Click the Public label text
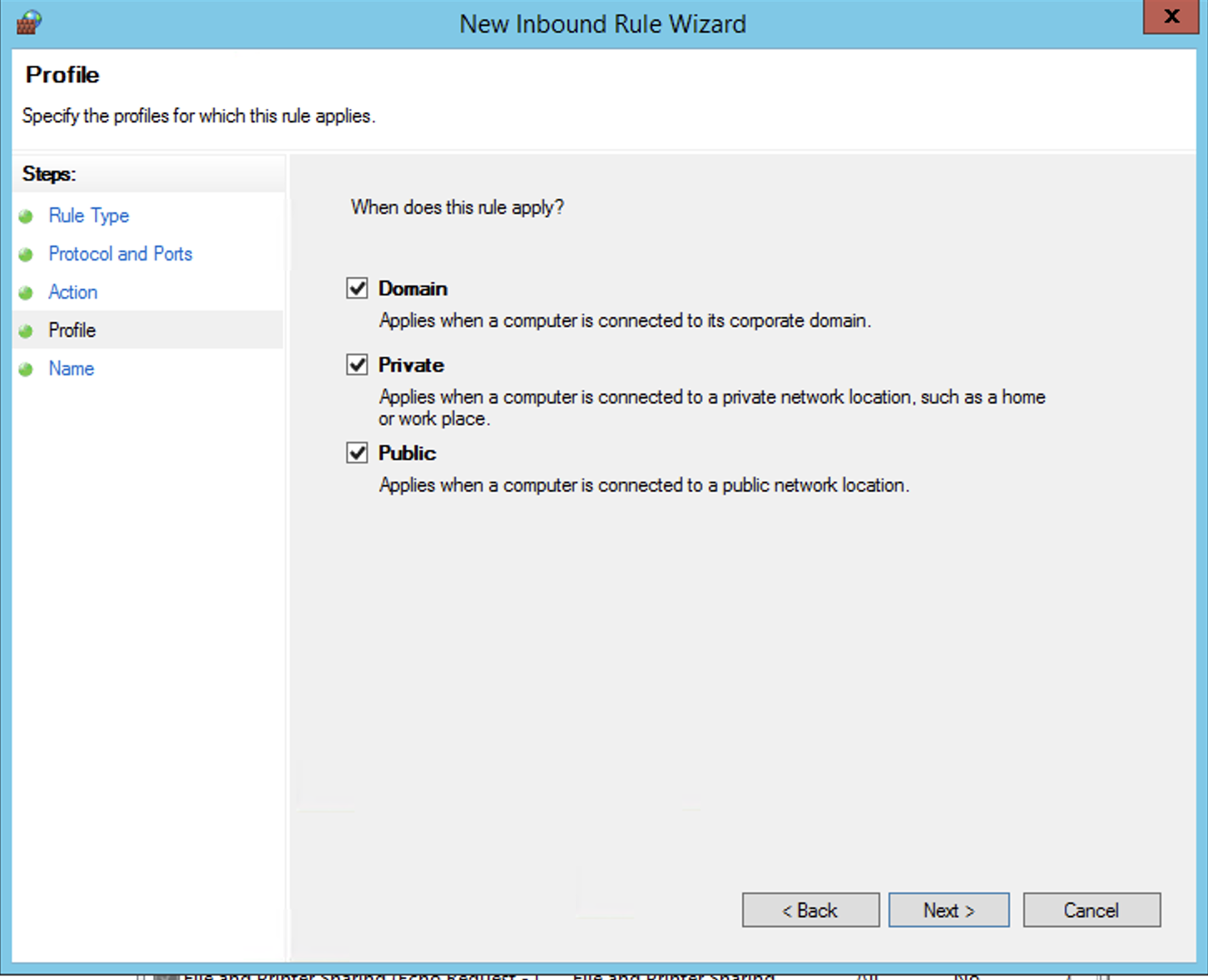The height and width of the screenshot is (980, 1208). click(407, 453)
